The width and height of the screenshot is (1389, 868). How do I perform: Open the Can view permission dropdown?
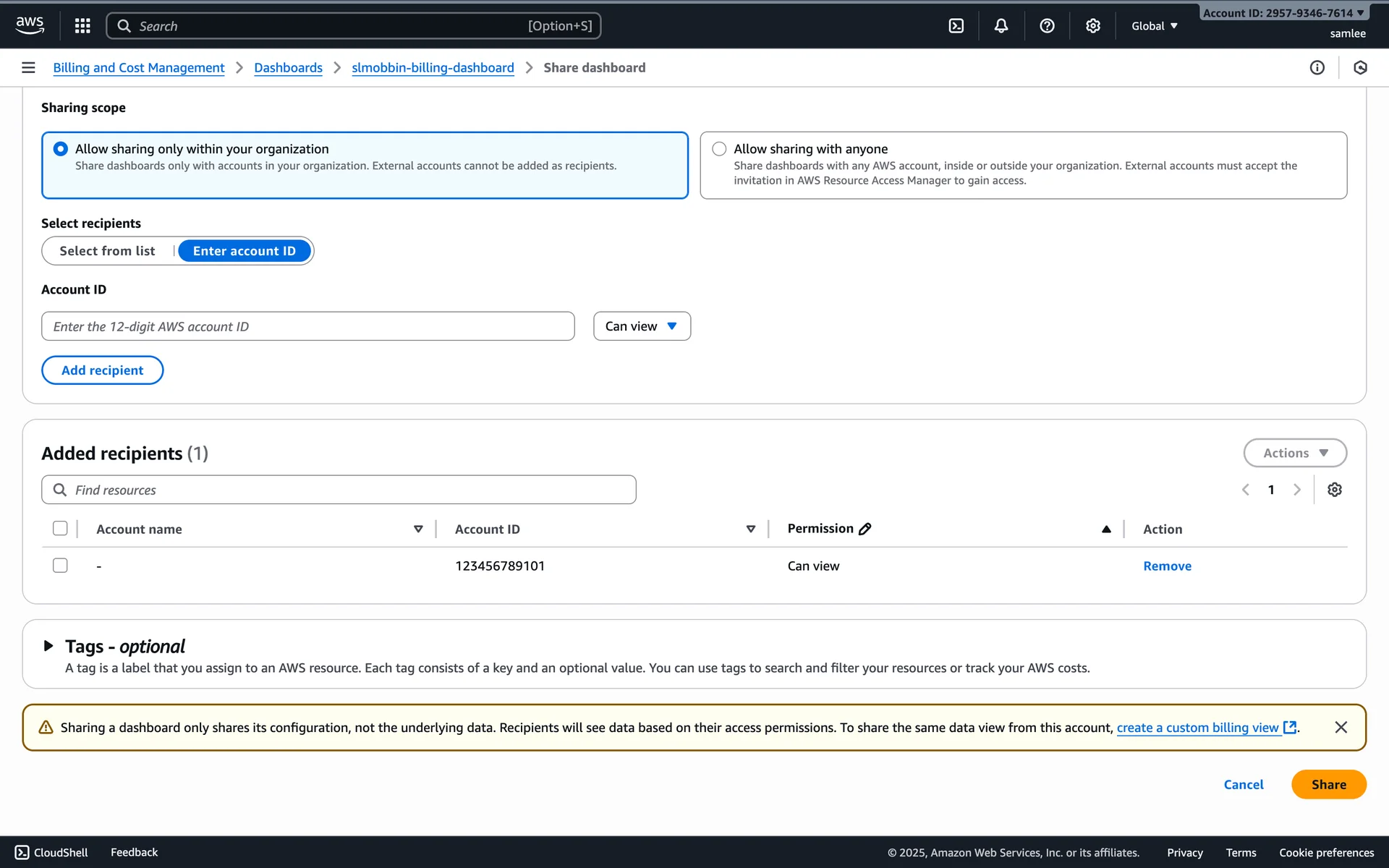[641, 326]
